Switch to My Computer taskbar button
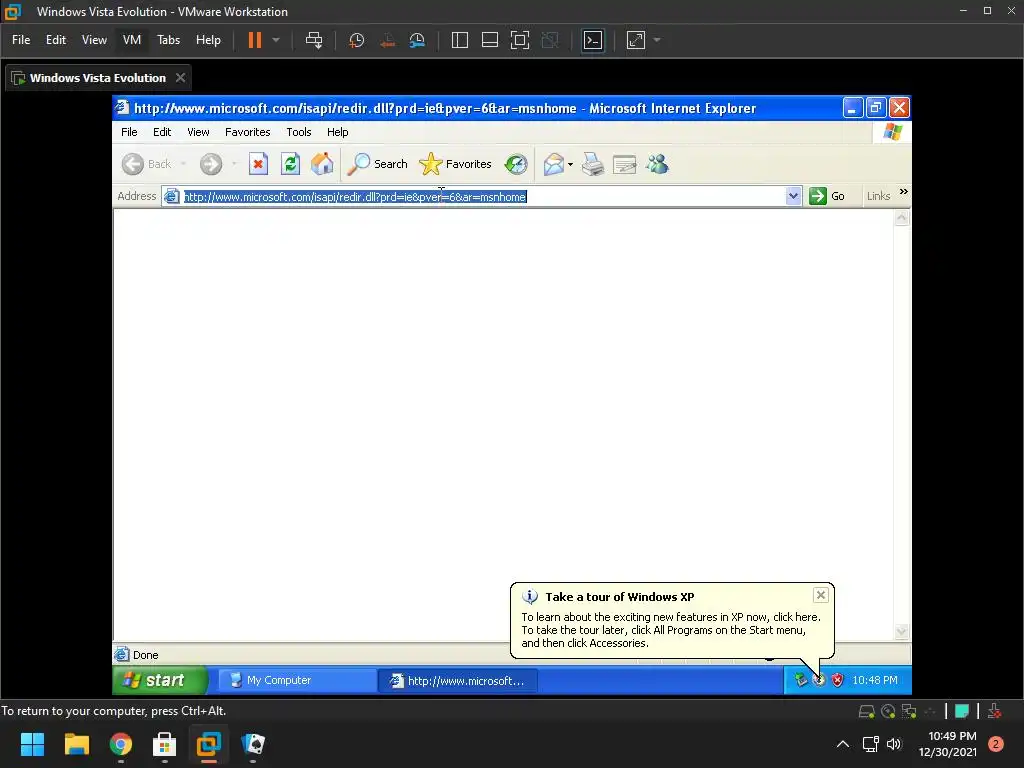 (295, 680)
